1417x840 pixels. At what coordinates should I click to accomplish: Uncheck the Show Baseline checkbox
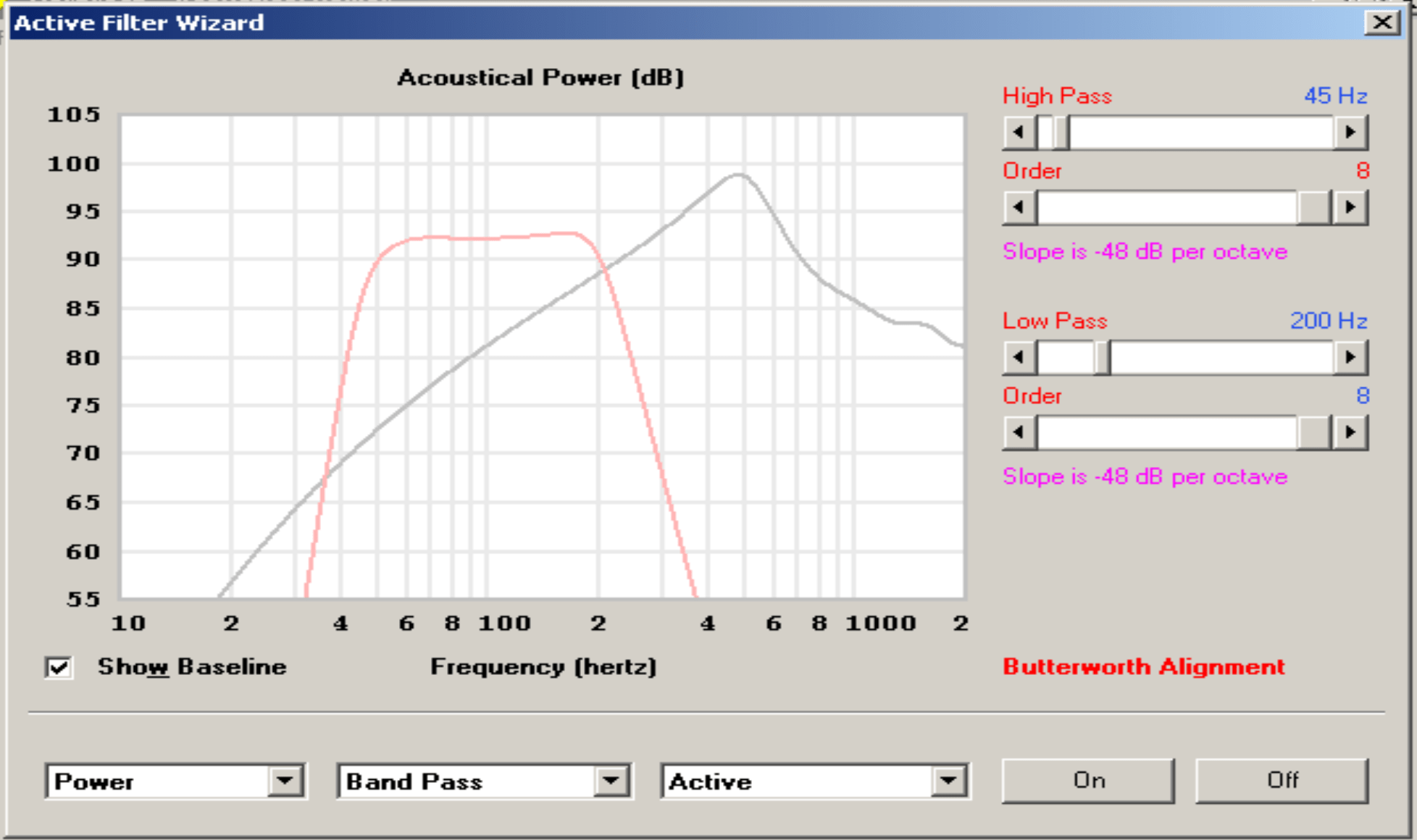[x=59, y=667]
